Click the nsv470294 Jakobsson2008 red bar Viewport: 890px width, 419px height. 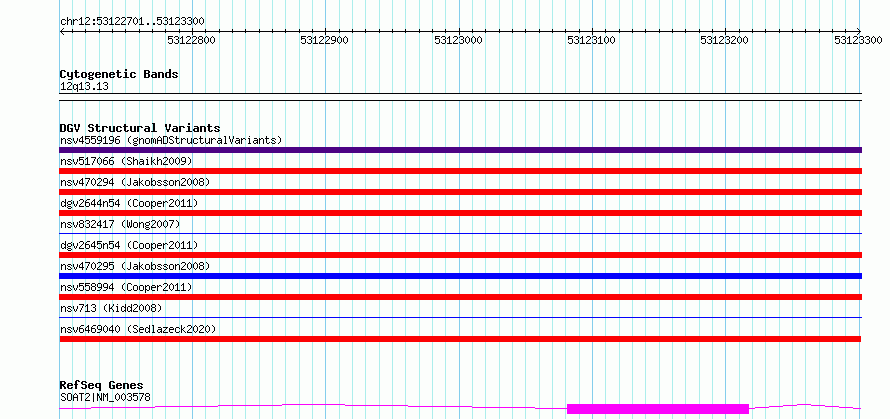point(460,192)
